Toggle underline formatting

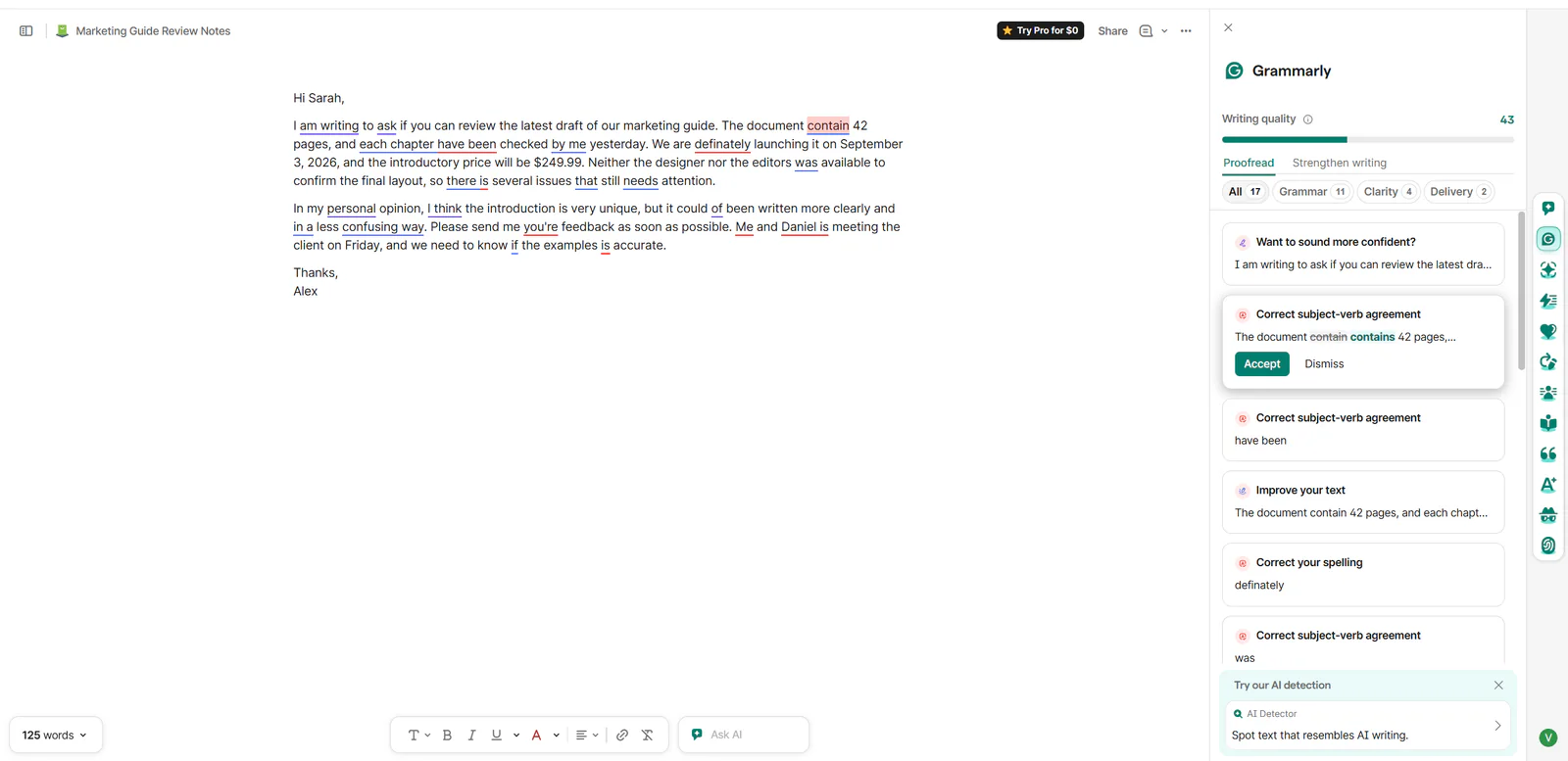coord(497,735)
